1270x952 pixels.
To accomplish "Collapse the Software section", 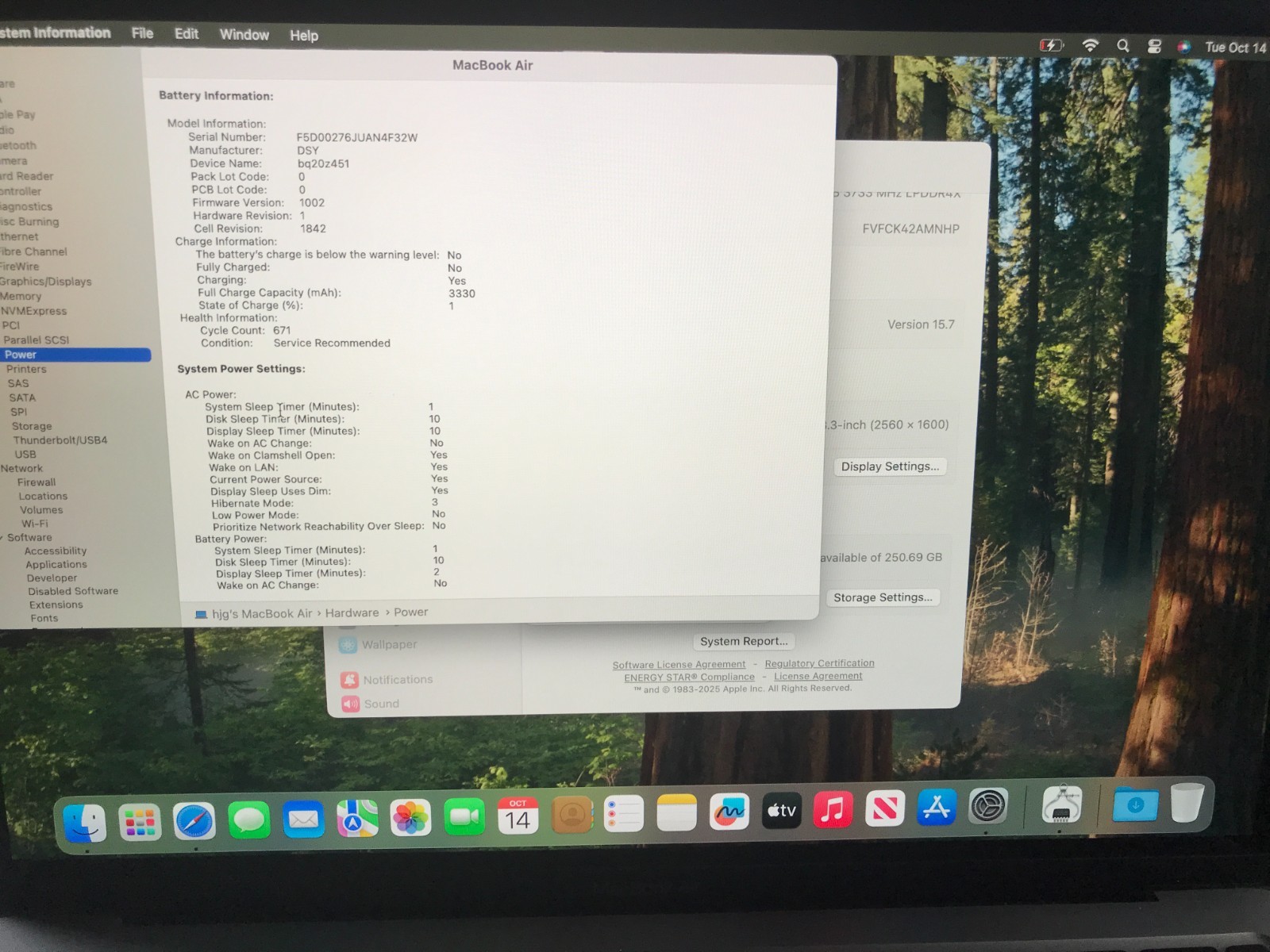I will pos(2,538).
